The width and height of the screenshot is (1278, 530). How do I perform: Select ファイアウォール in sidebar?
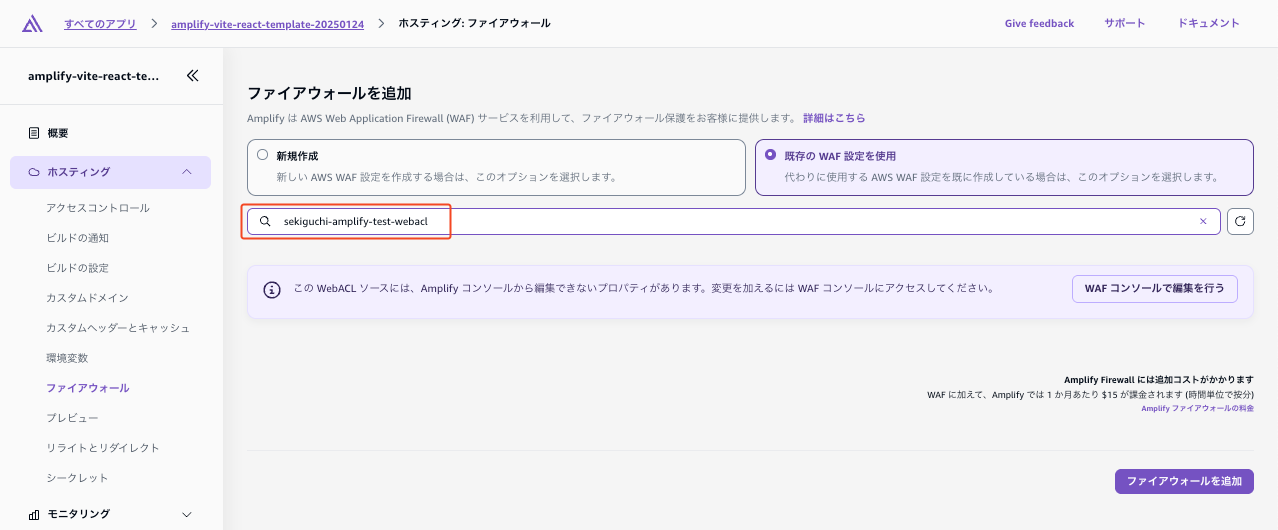pos(88,388)
